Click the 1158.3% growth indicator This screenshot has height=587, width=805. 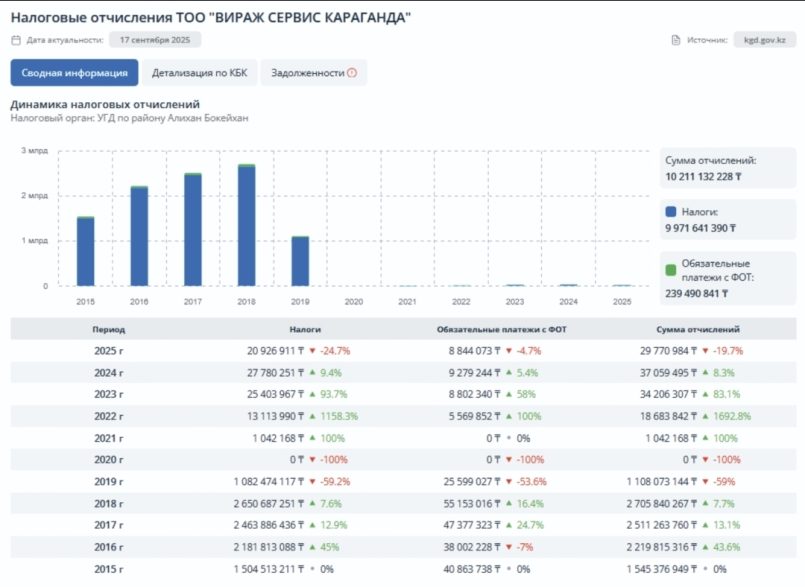334,416
